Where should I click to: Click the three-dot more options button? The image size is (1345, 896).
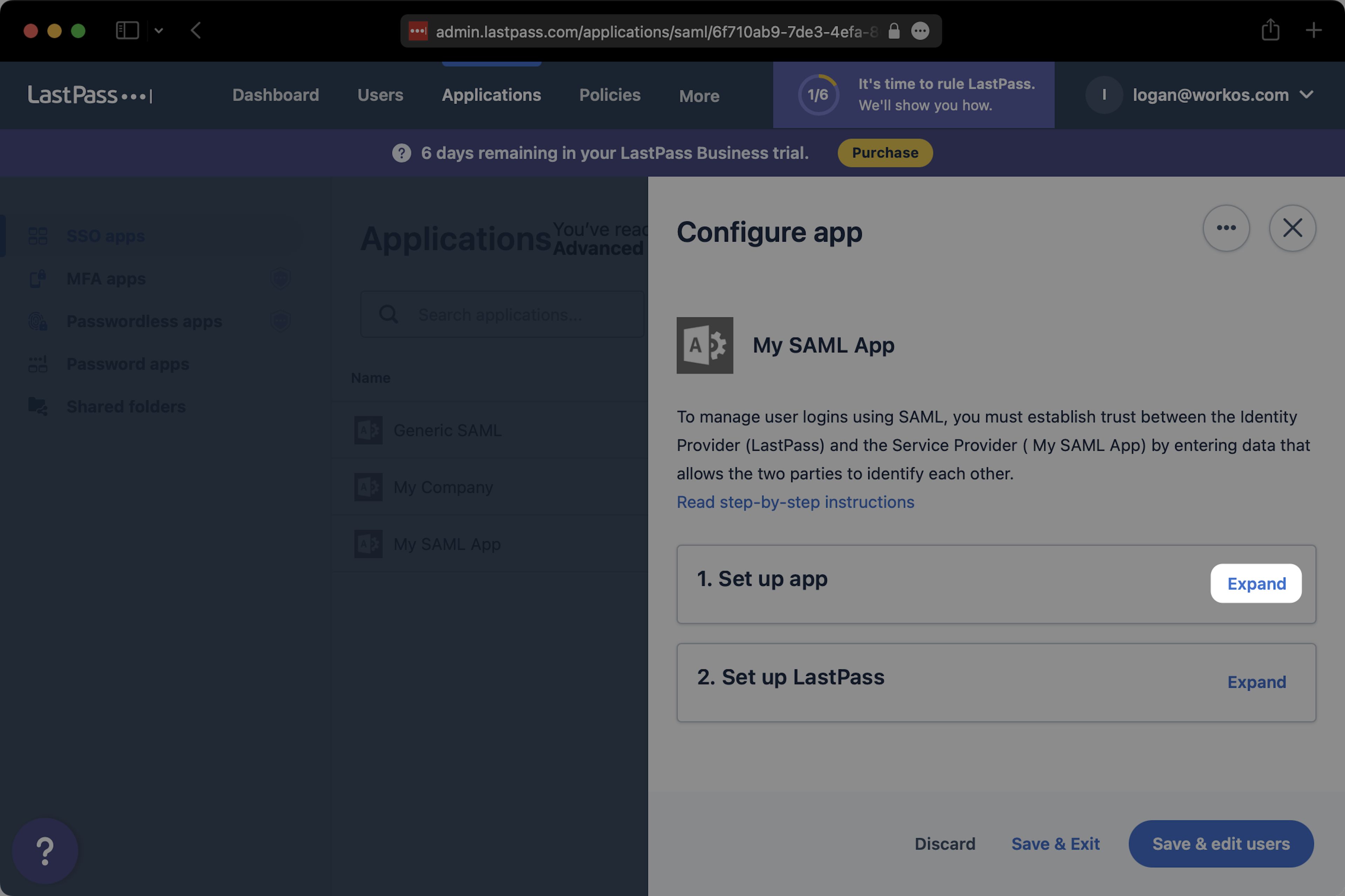[1226, 228]
